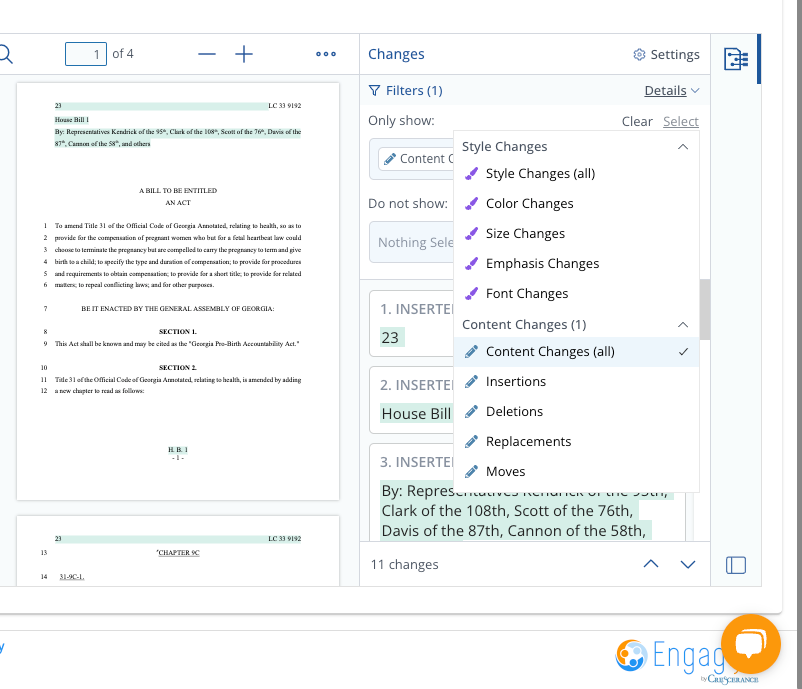The height and width of the screenshot is (689, 802).
Task: Click the search magnifier icon
Action: pyautogui.click(x=5, y=54)
